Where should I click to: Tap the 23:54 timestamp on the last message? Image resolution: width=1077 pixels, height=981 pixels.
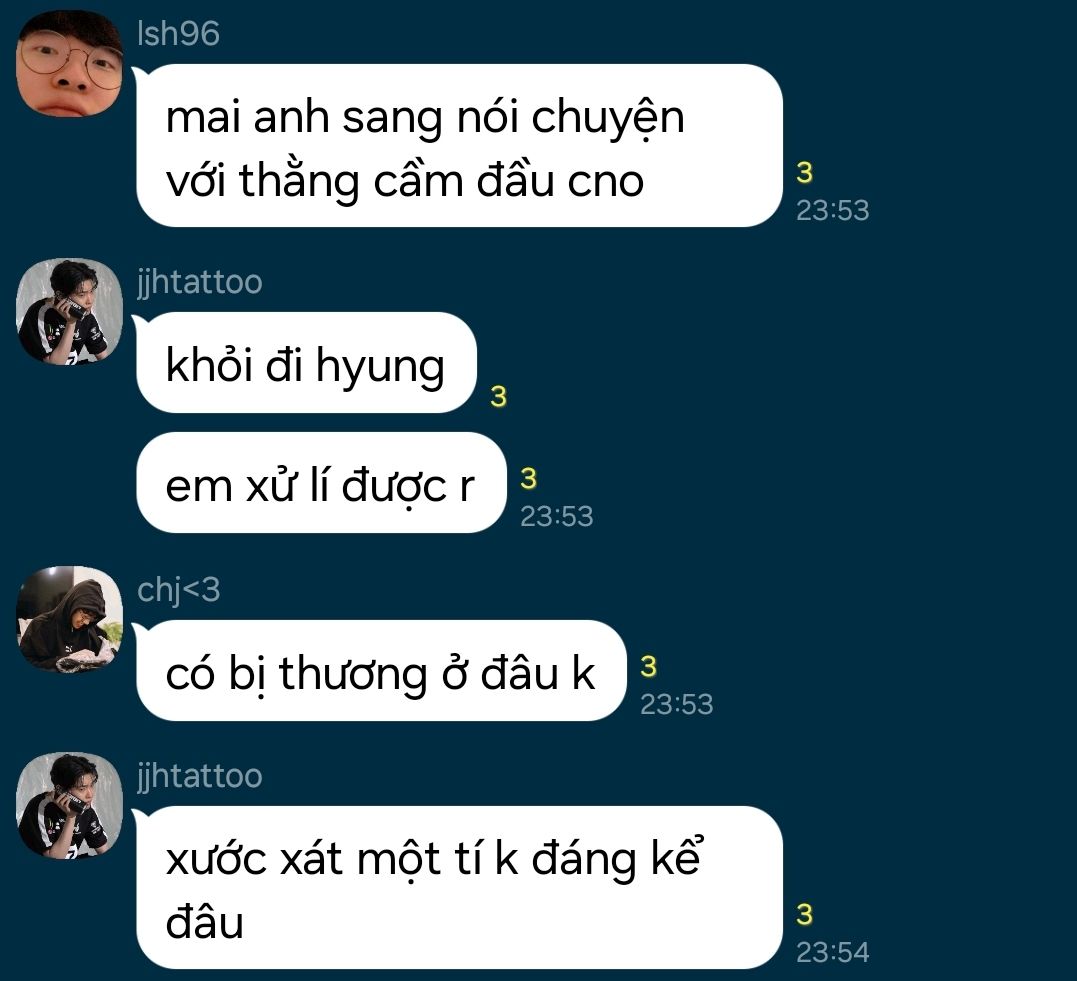832,952
